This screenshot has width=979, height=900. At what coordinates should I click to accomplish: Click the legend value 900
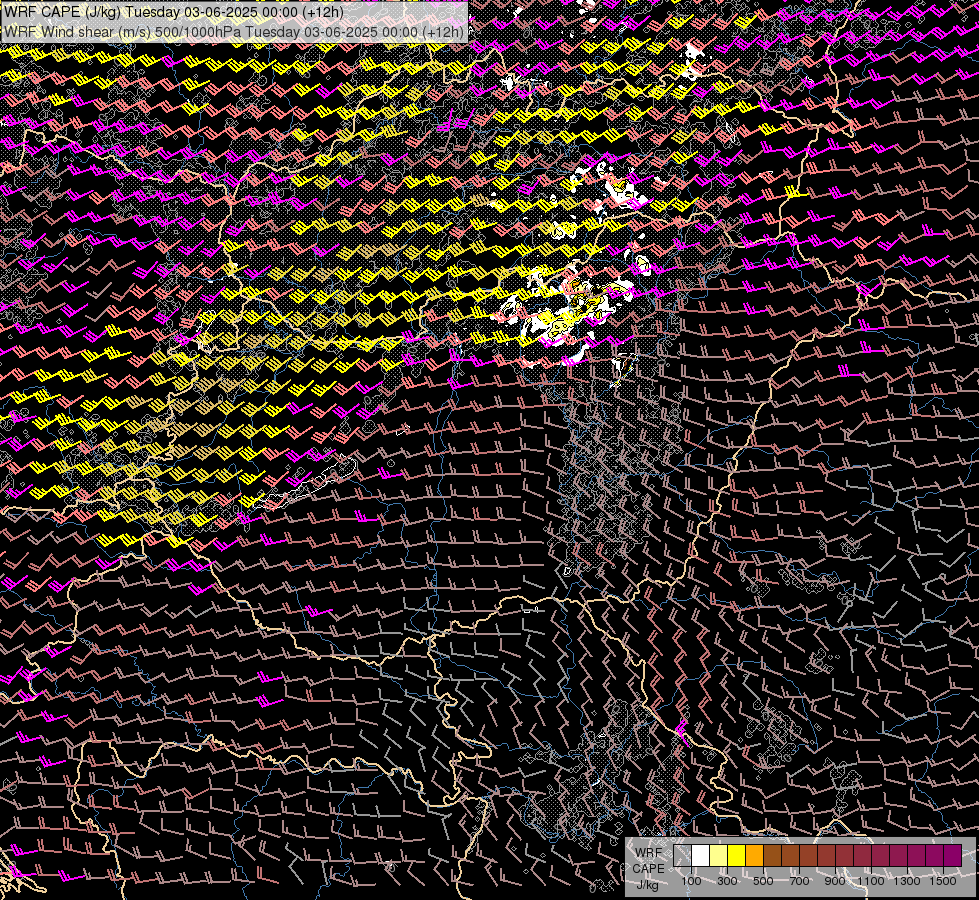835,881
